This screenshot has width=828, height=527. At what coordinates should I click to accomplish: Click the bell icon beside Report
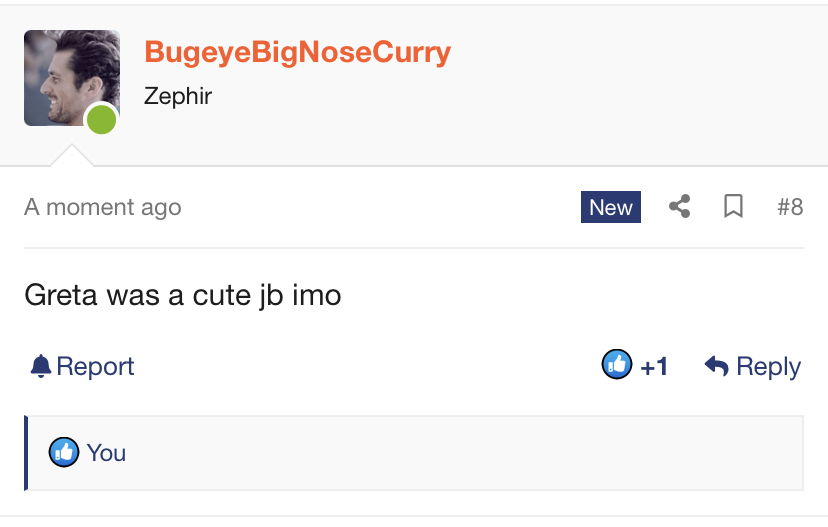[41, 366]
